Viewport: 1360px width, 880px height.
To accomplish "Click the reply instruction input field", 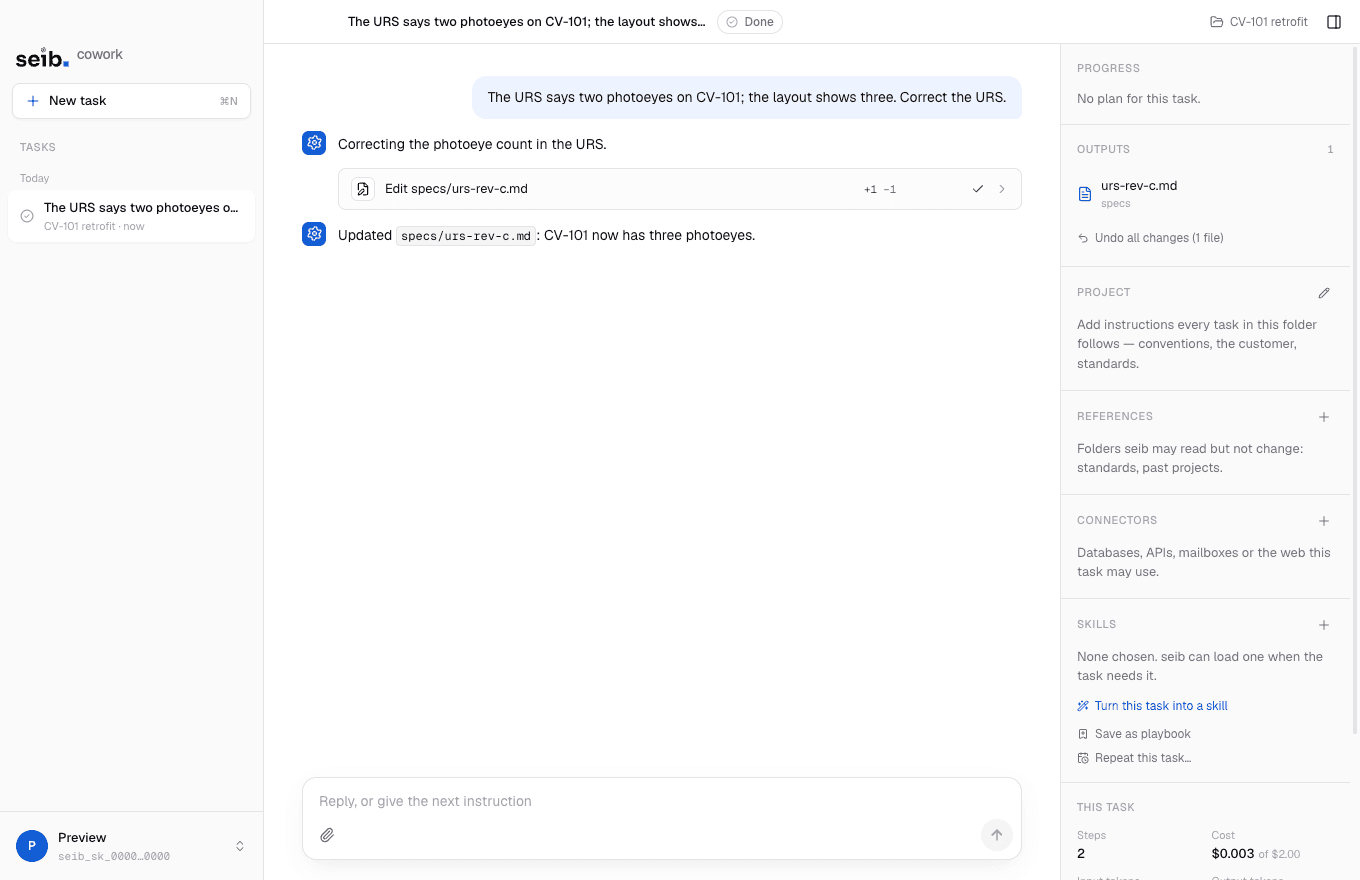I will [x=662, y=801].
